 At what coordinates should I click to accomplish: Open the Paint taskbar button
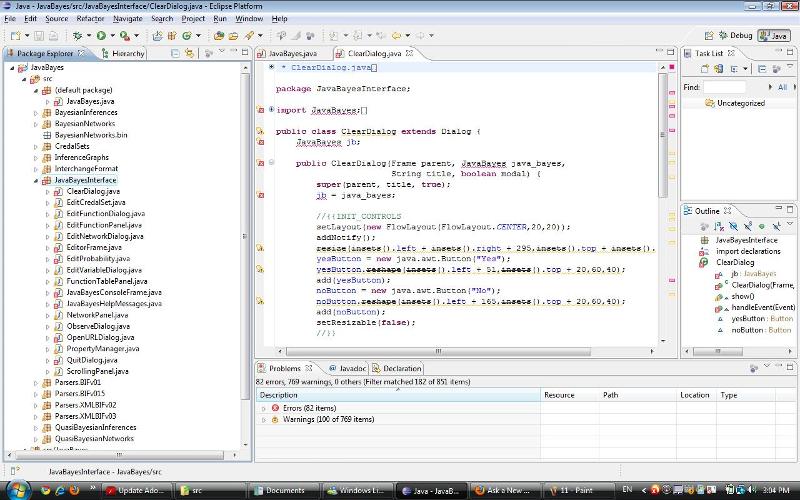[x=577, y=490]
